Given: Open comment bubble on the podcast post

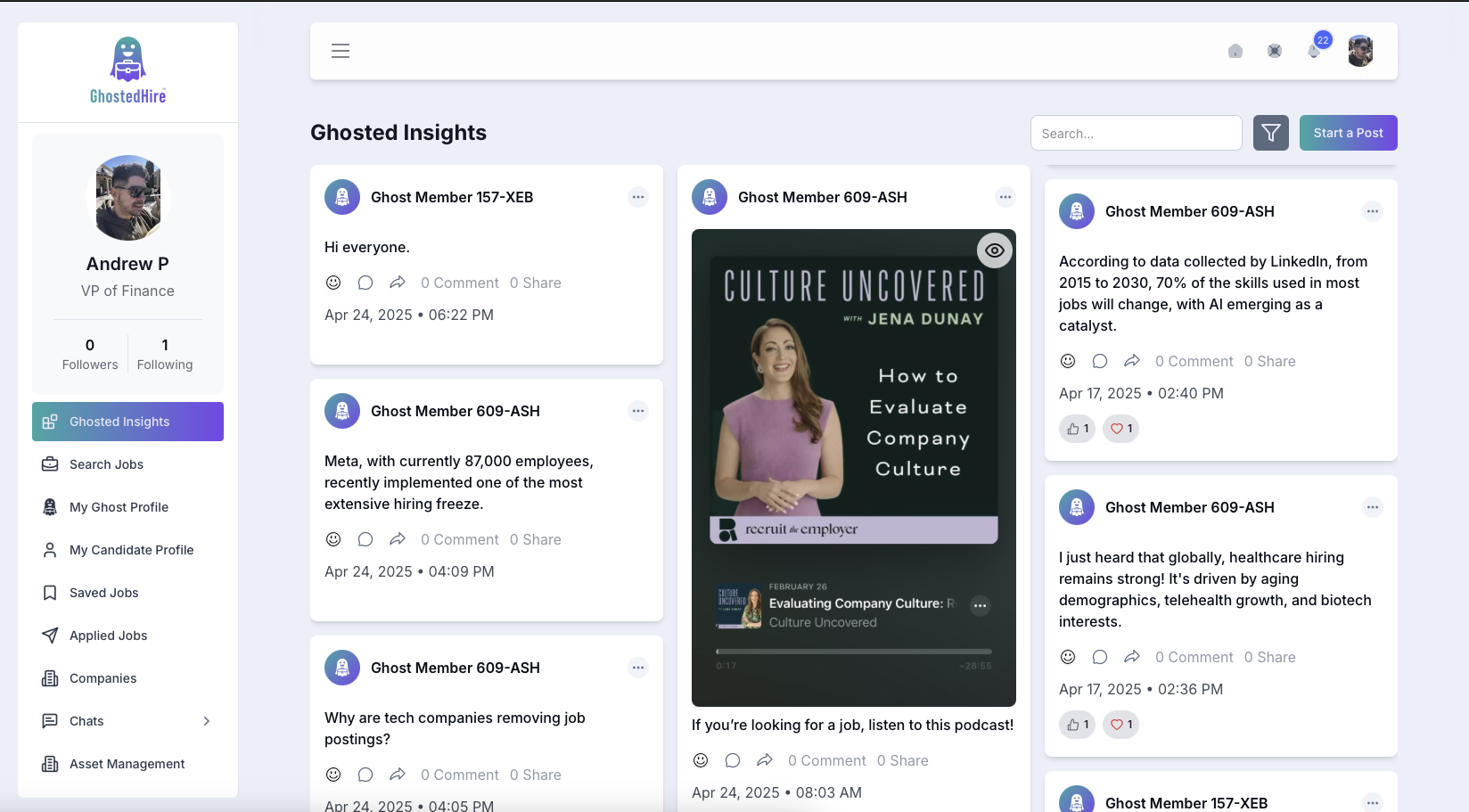Looking at the screenshot, I should click(x=733, y=760).
